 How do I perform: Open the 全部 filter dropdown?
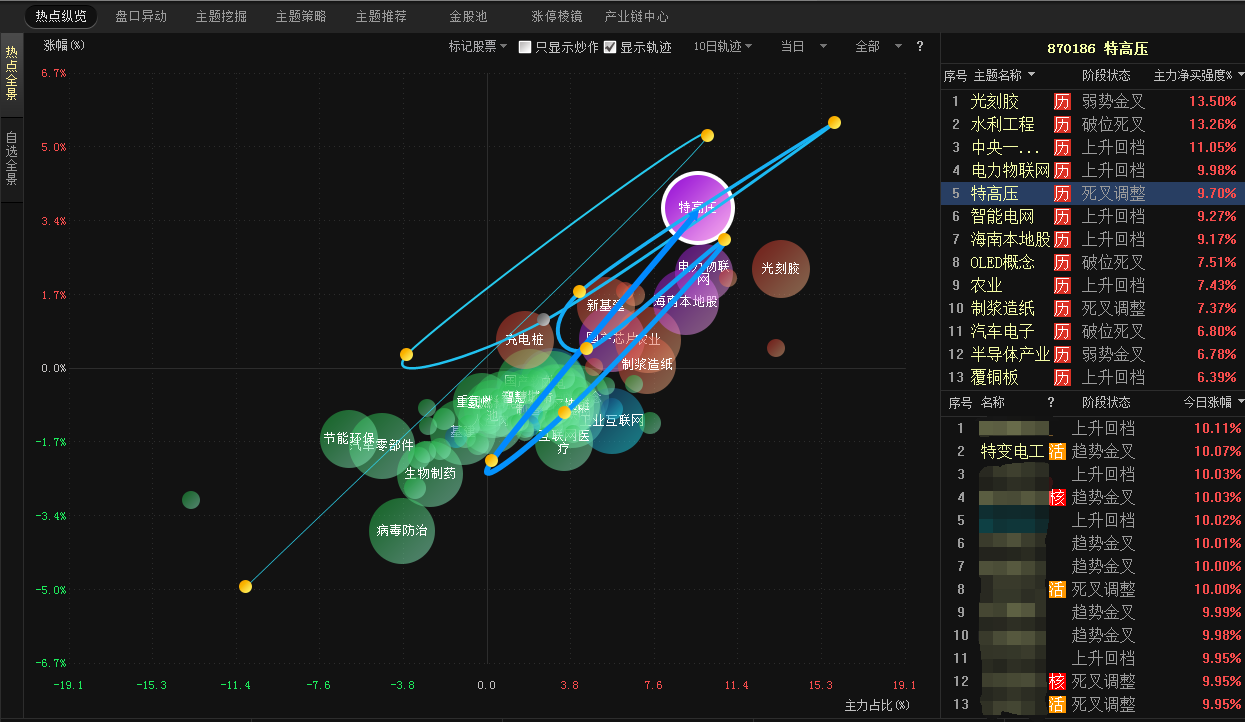(878, 47)
